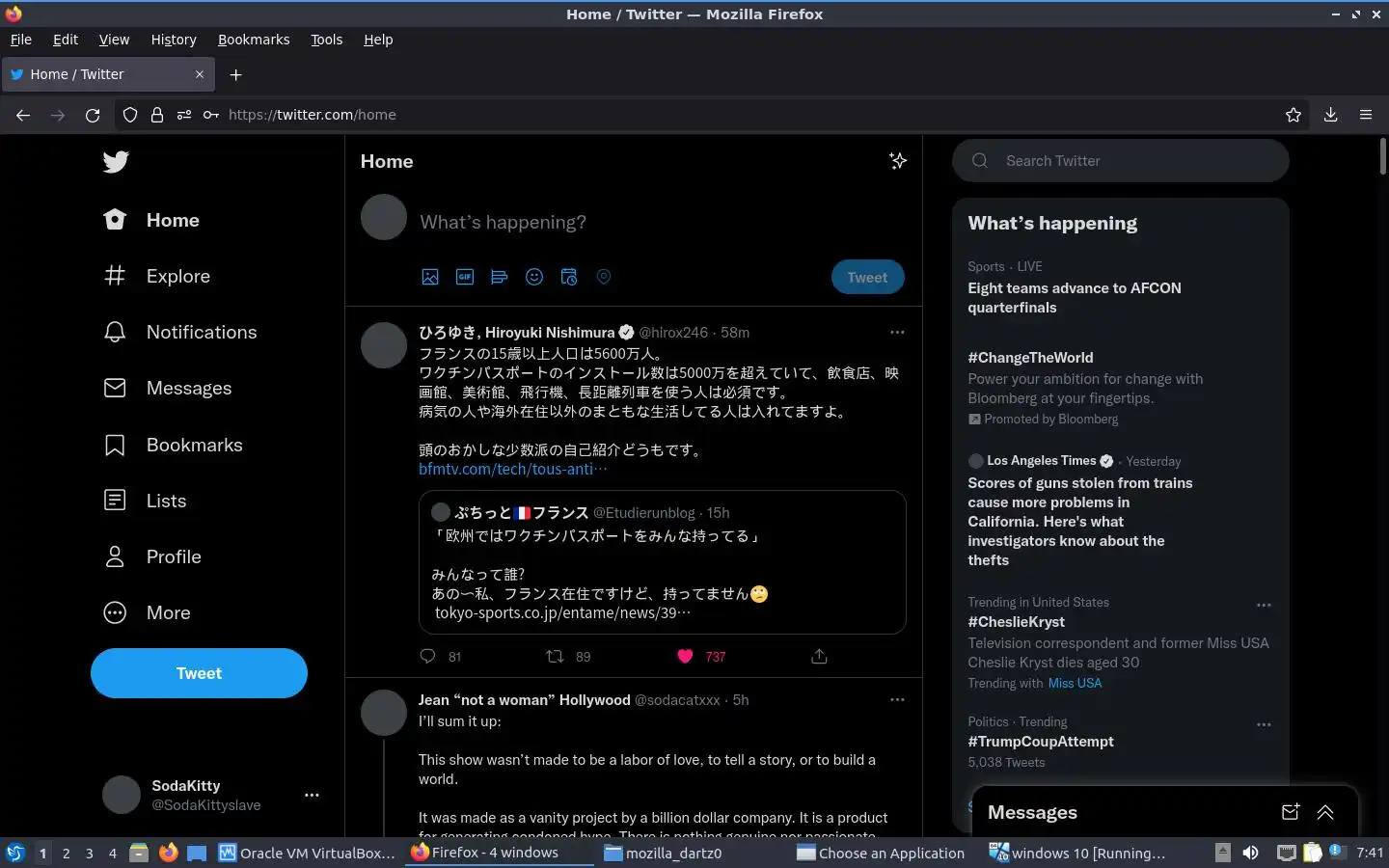Click the What's happening compose field
The image size is (1389, 868).
click(x=661, y=222)
